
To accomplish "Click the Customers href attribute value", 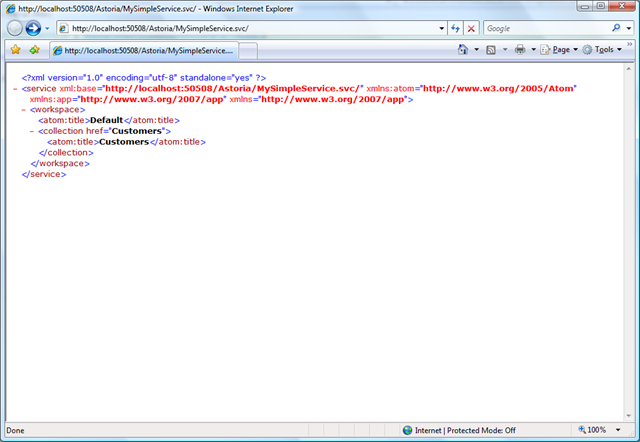I will coord(137,131).
